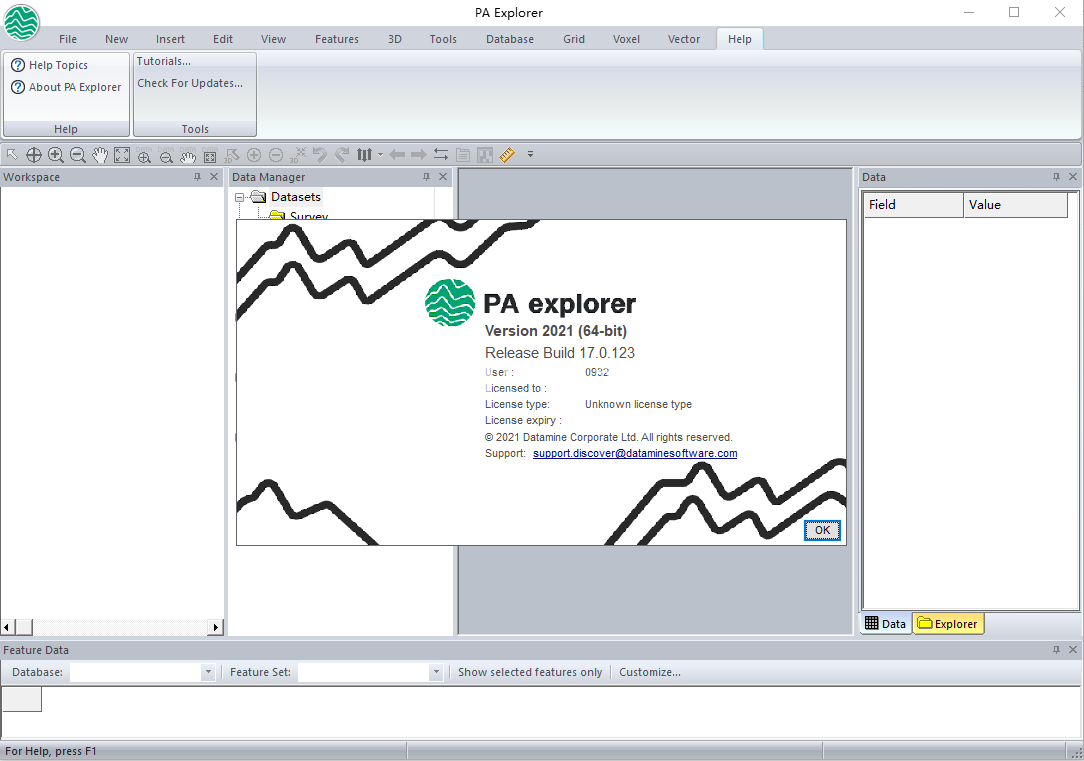1084x761 pixels.
Task: Close the Feature Data panel
Action: tap(1073, 650)
